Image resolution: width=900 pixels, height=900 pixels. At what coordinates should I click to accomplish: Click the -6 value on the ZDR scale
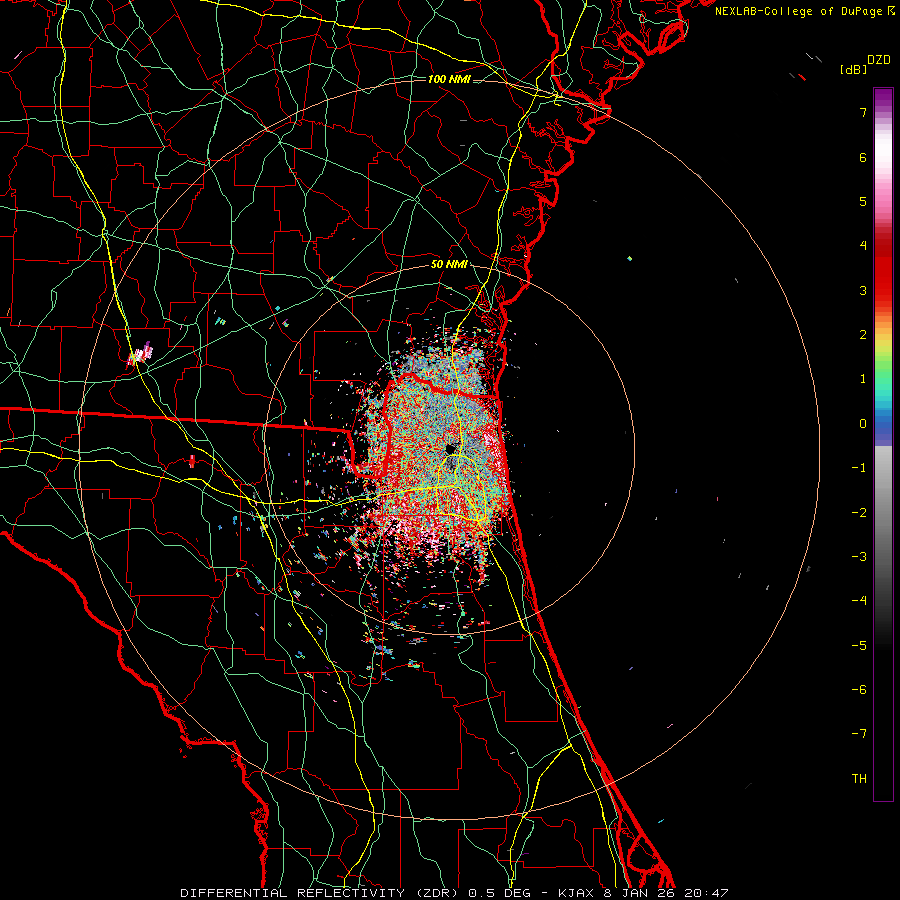859,689
